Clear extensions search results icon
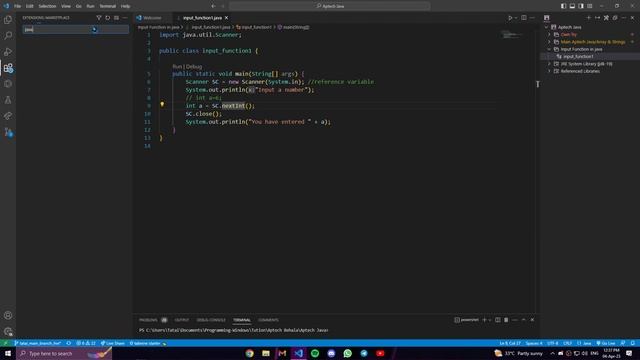The image size is (640, 360). coord(116,18)
